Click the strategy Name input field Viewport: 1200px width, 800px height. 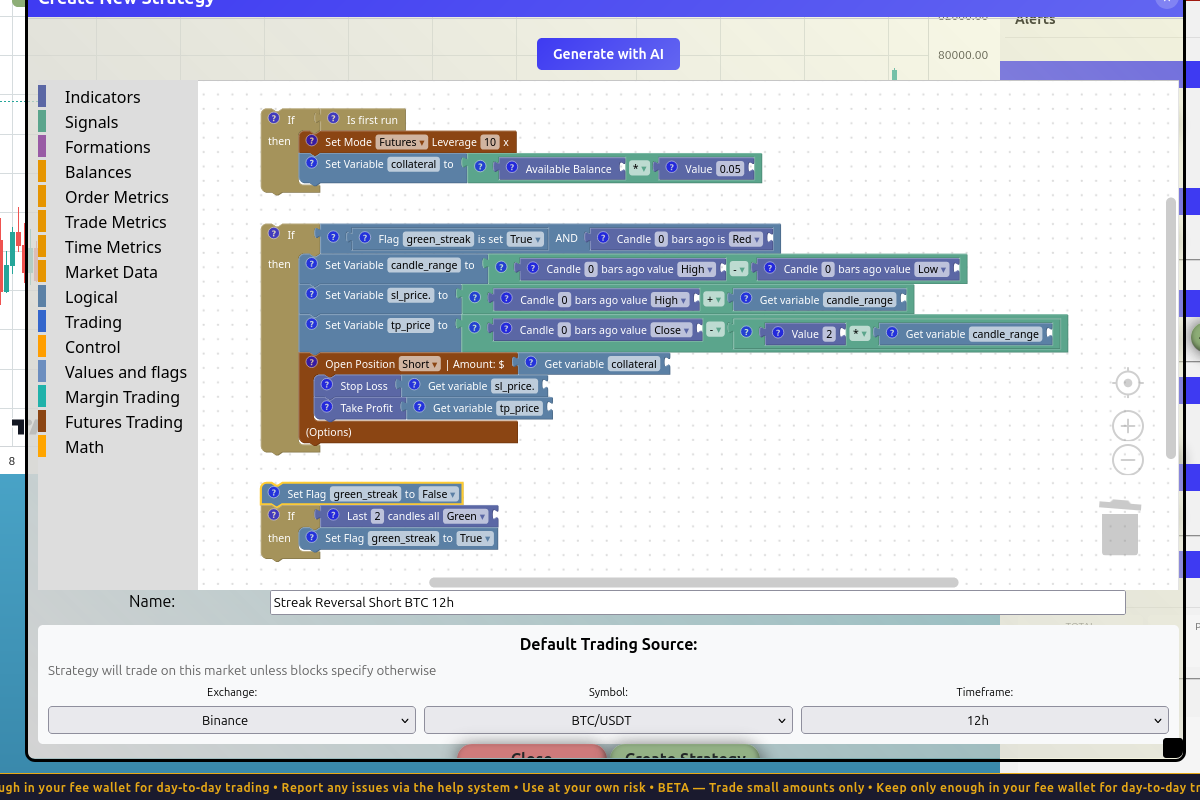point(698,602)
